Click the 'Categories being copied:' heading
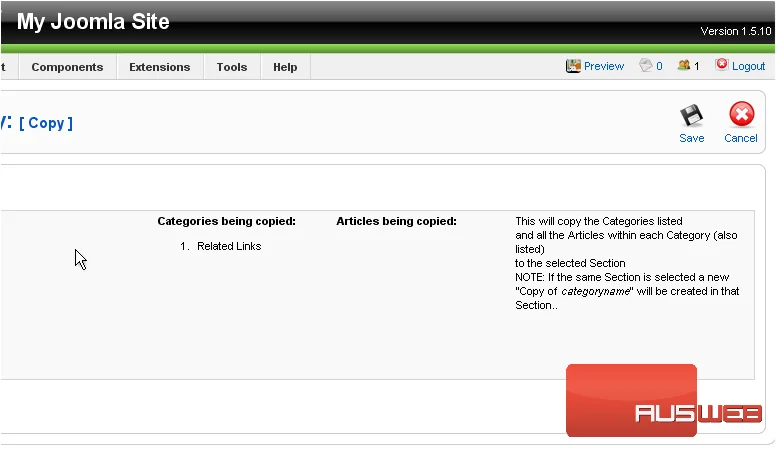The image size is (776, 450). pyautogui.click(x=227, y=221)
